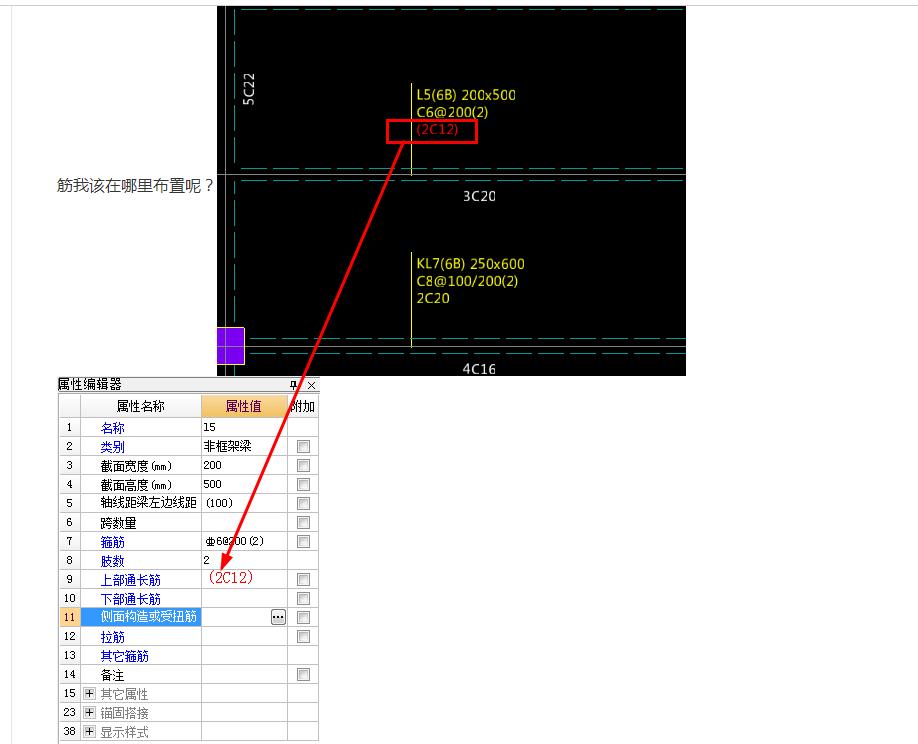Tick the 附加 checkbox for 类别
The height and width of the screenshot is (744, 918).
point(303,447)
